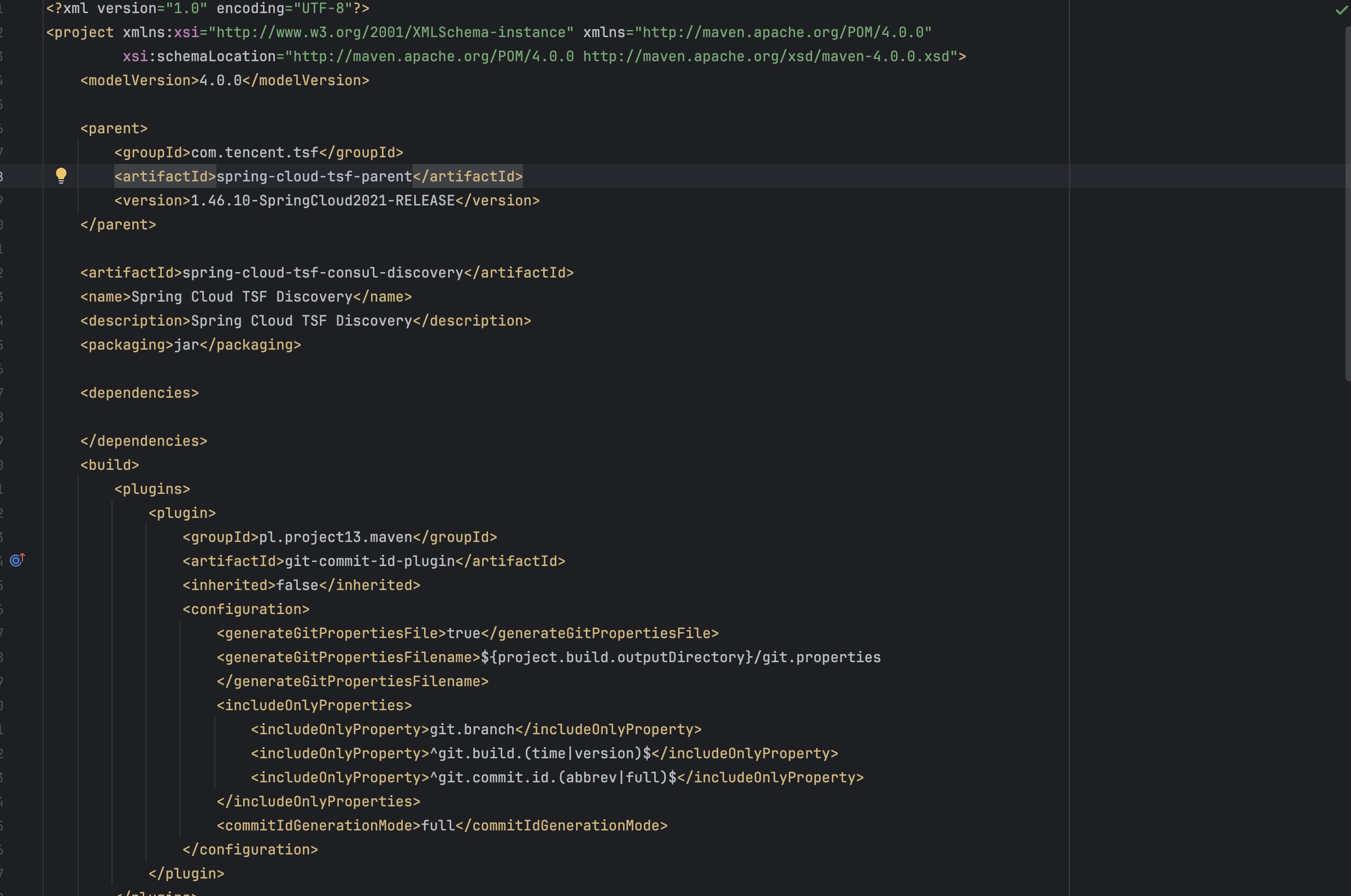The image size is (1351, 896).
Task: Click the artifactId spring-cloud-tsf-consul-discovery
Action: coord(323,273)
